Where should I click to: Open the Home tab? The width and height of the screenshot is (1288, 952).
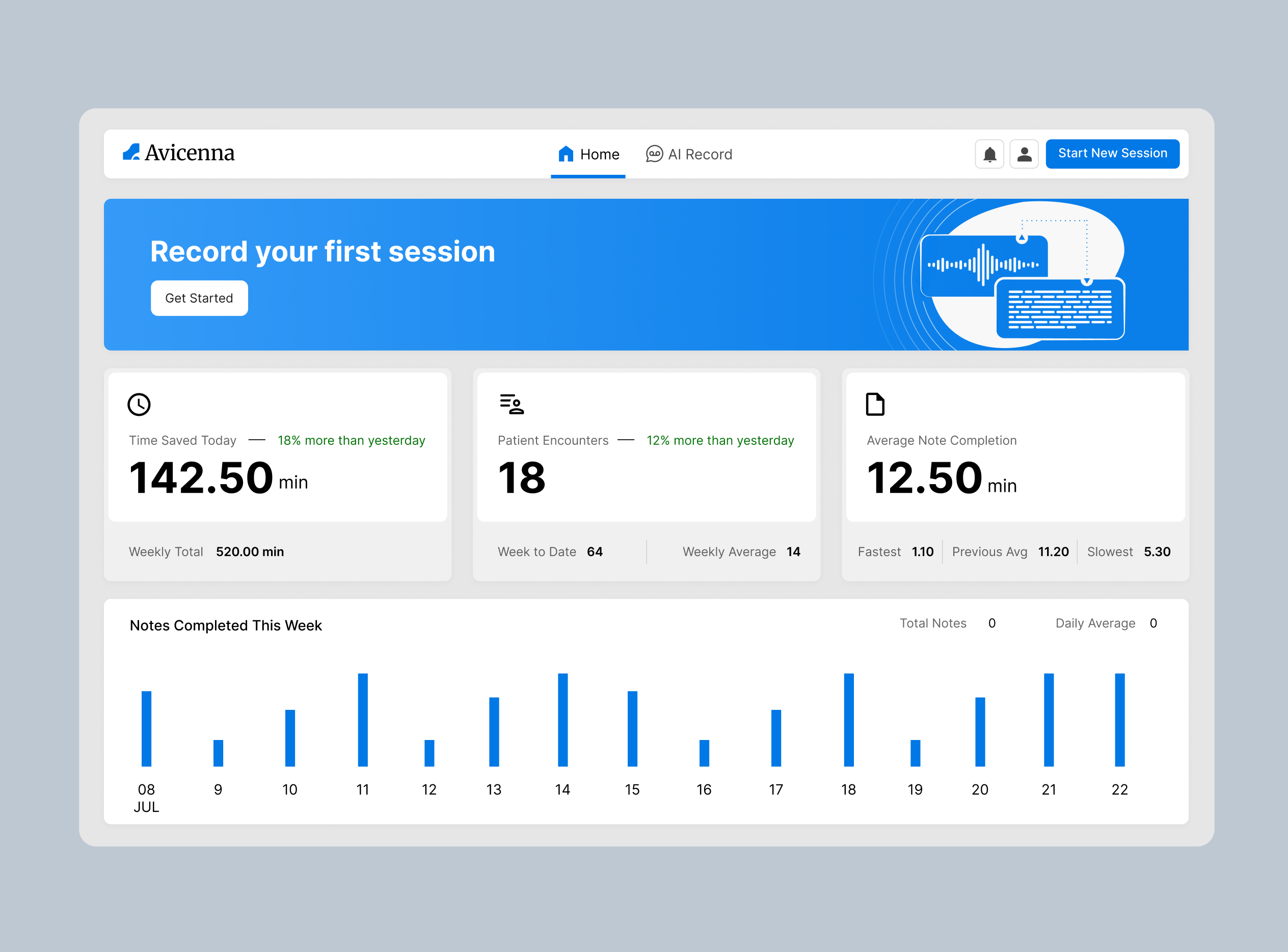(x=588, y=154)
